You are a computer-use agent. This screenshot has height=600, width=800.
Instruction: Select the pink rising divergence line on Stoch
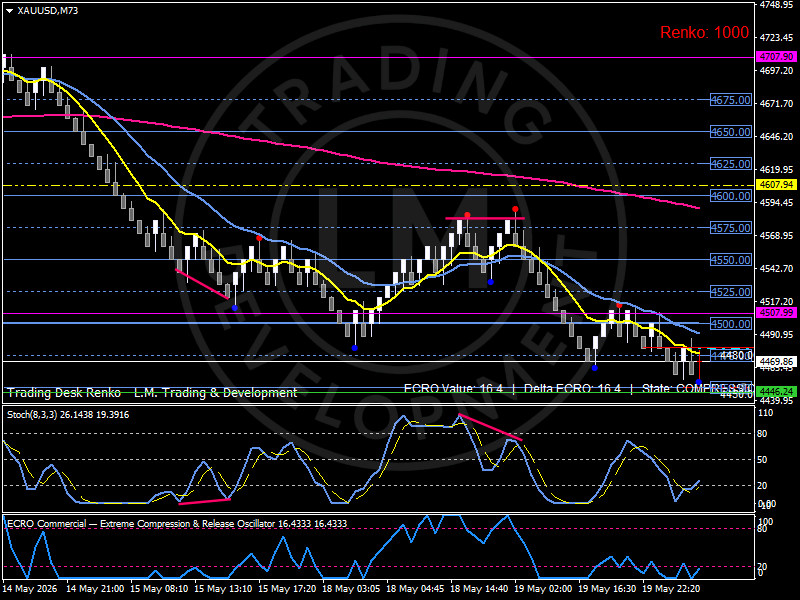click(x=205, y=502)
